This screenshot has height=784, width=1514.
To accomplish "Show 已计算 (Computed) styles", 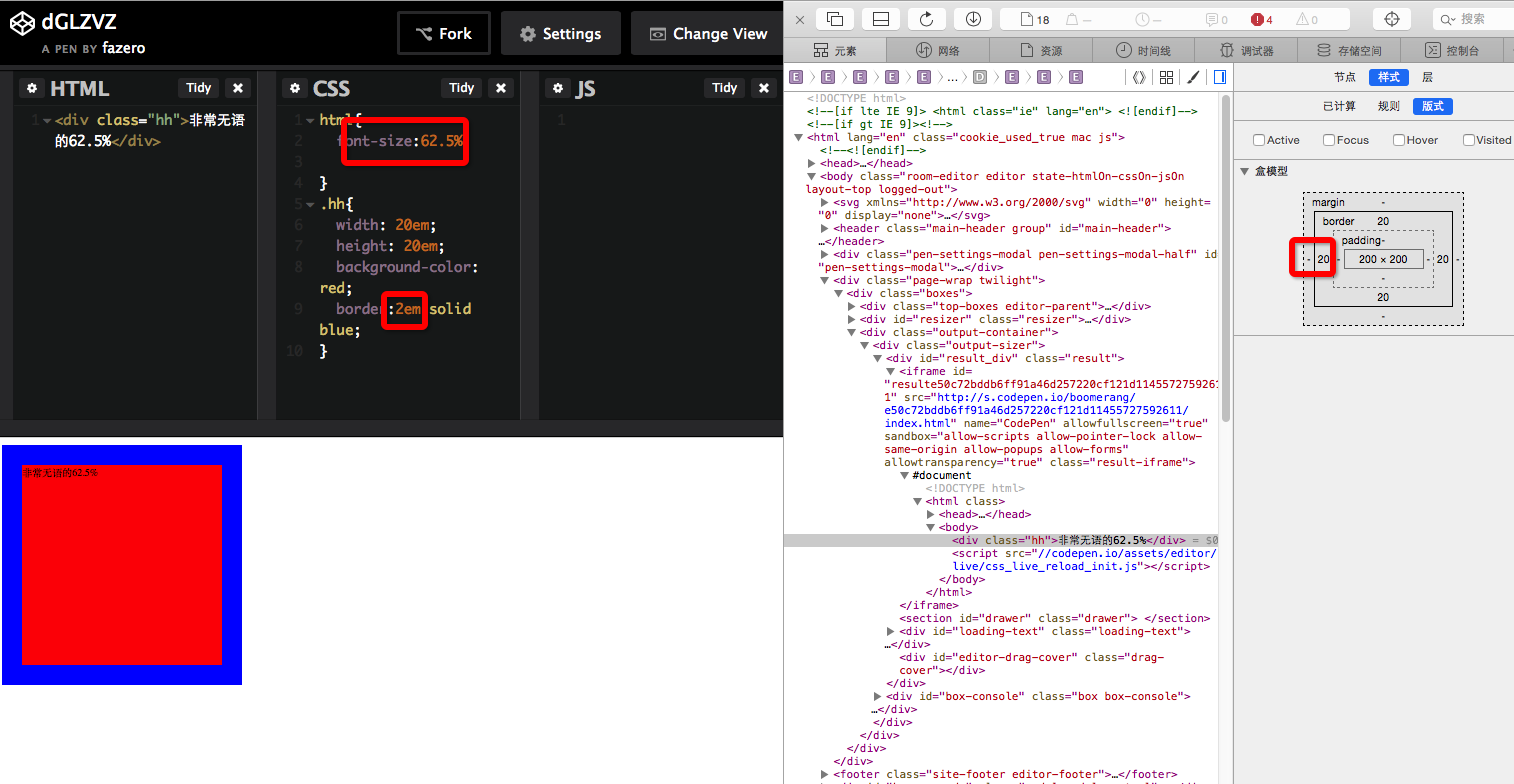I will (x=1339, y=106).
